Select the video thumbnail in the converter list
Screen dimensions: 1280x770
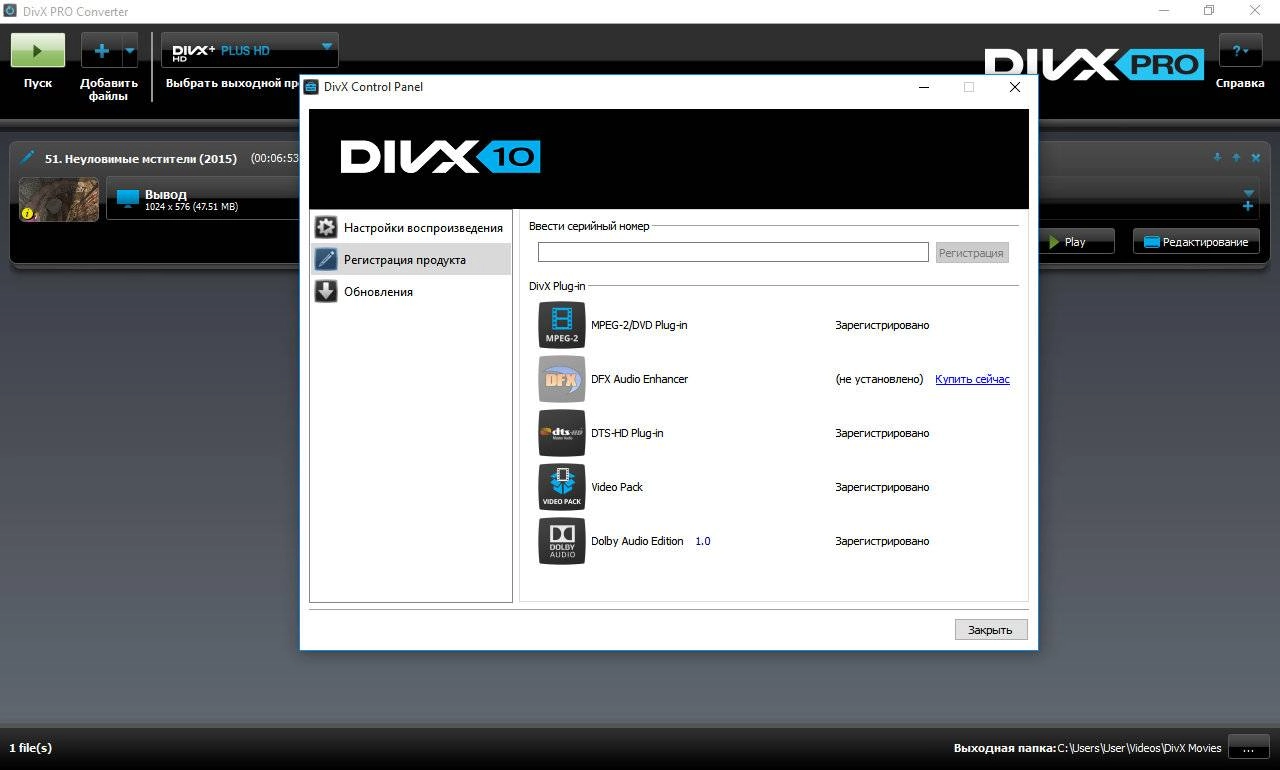click(x=59, y=199)
